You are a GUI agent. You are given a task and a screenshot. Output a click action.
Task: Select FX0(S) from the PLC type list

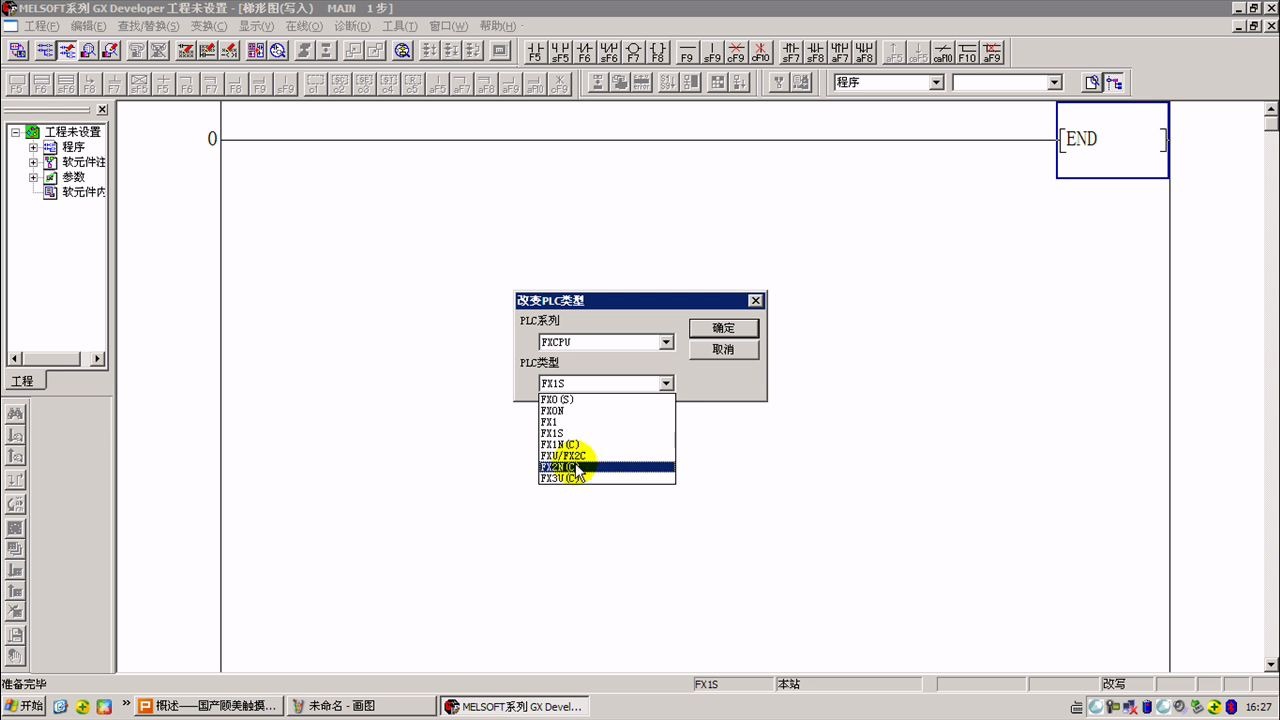pyautogui.click(x=607, y=399)
